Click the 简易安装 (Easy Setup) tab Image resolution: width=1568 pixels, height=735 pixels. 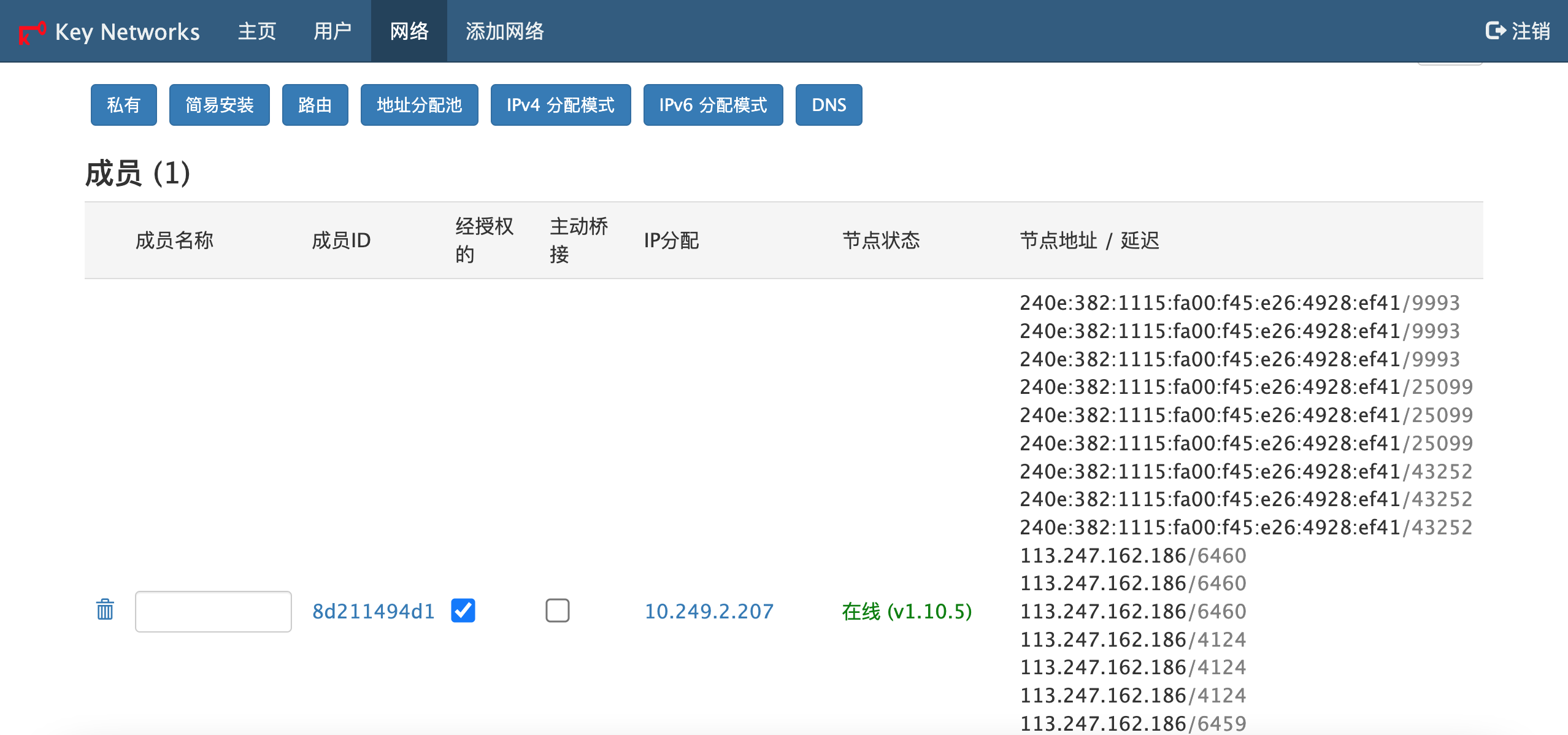(221, 104)
